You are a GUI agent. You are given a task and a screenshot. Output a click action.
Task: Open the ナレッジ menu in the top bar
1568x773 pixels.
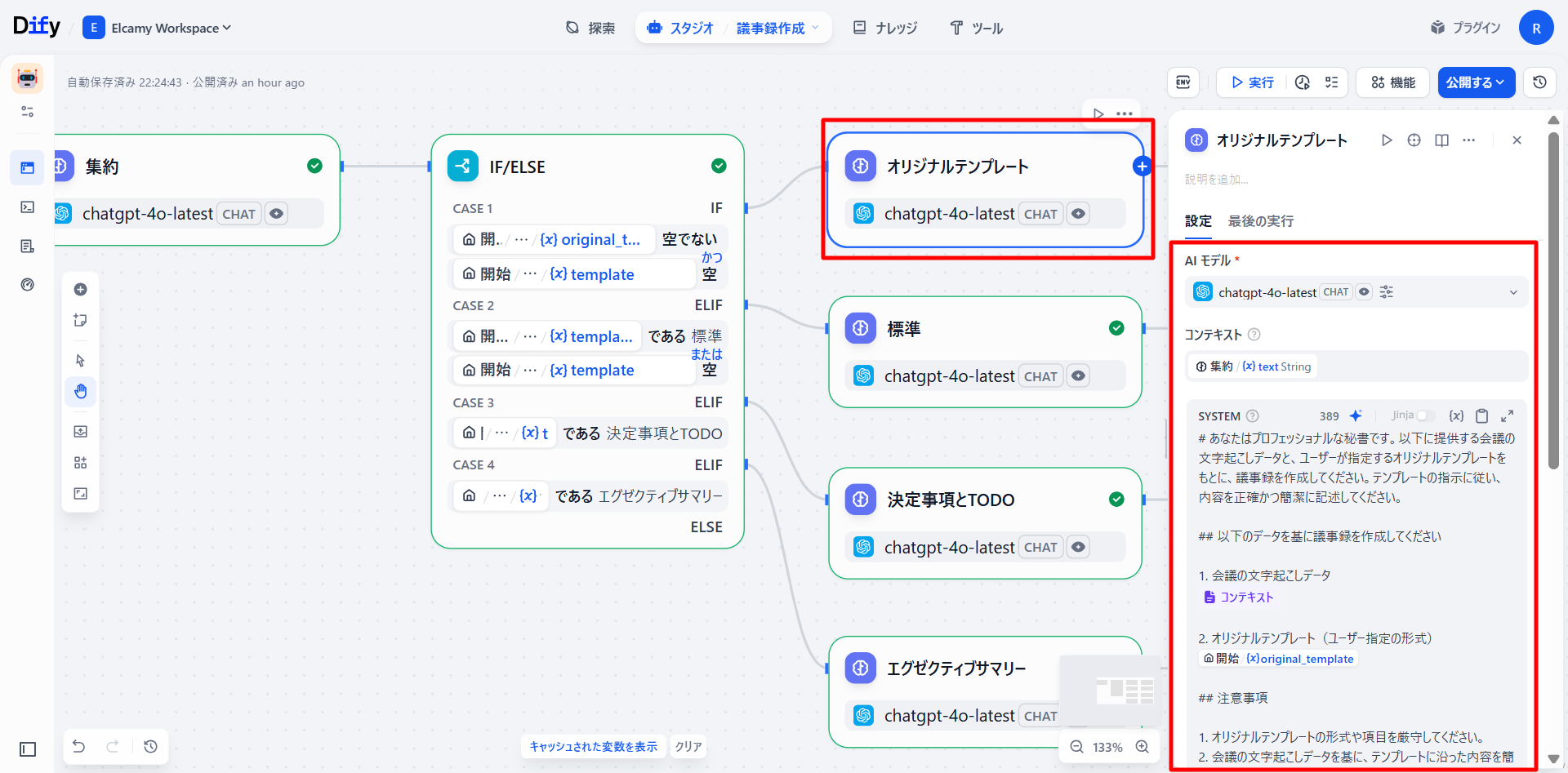(x=884, y=27)
